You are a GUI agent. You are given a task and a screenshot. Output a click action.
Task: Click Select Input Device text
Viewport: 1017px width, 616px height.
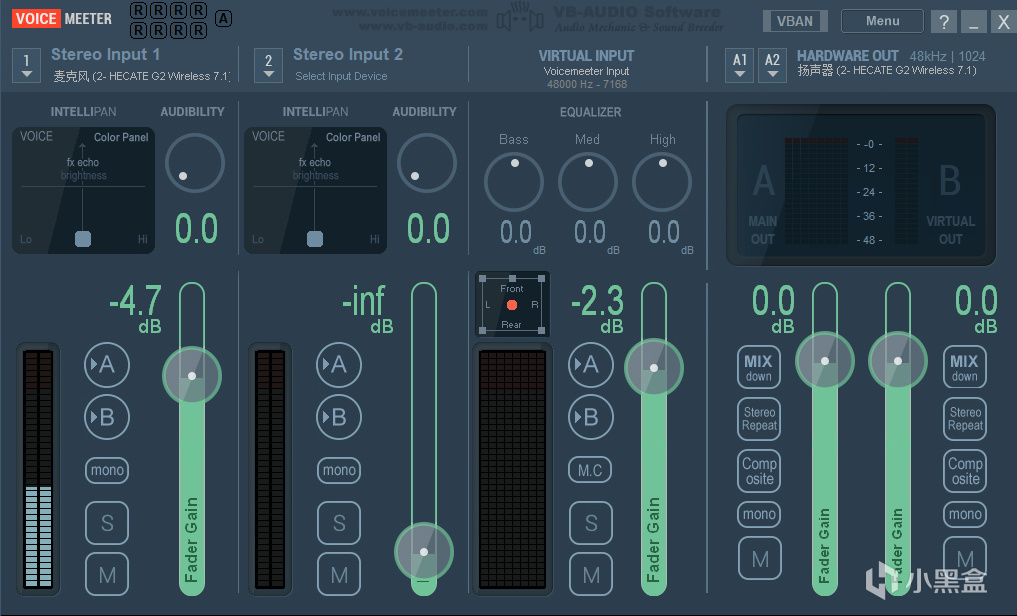pyautogui.click(x=341, y=76)
